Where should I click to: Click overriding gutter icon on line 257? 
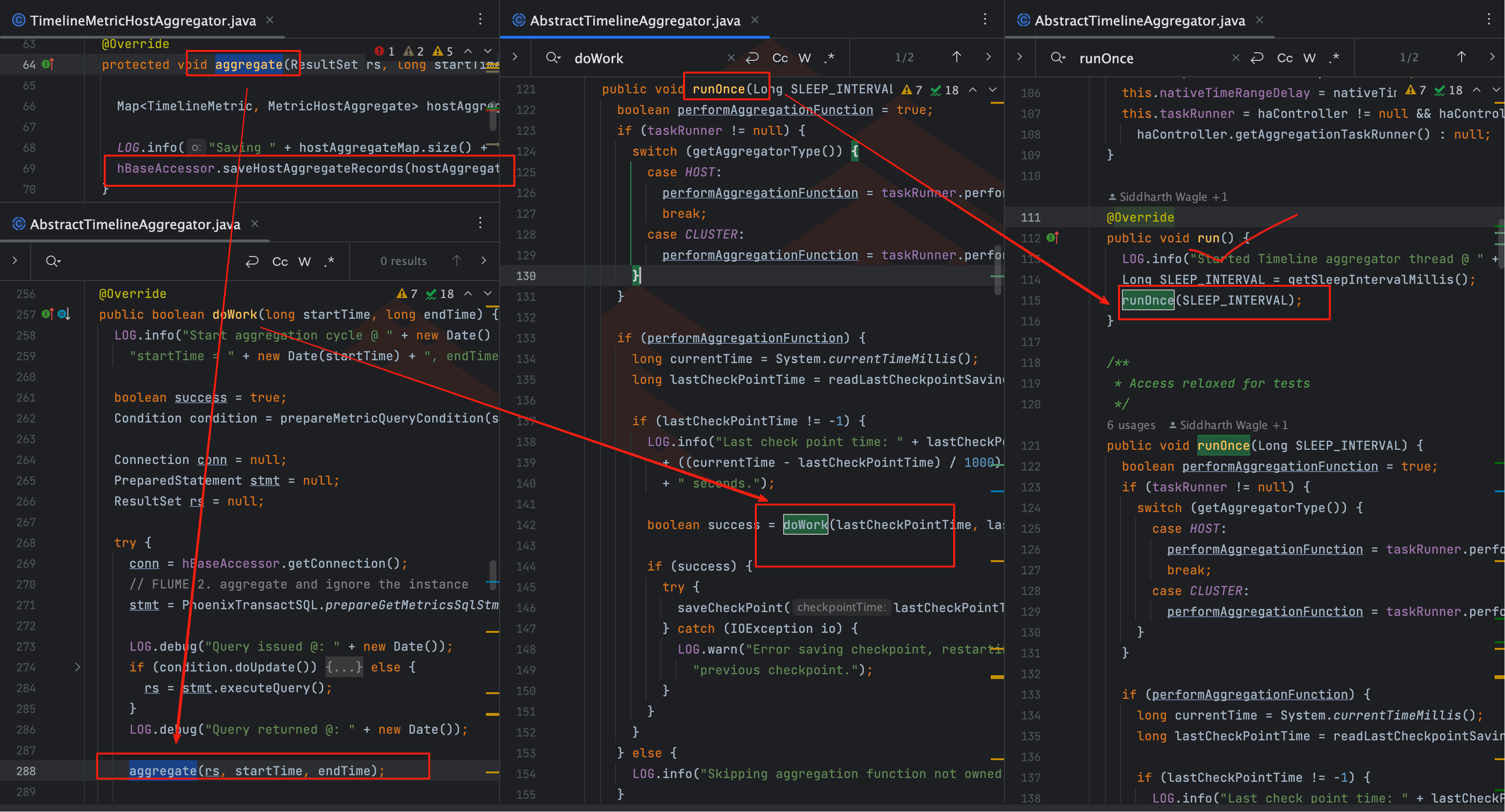tap(48, 314)
